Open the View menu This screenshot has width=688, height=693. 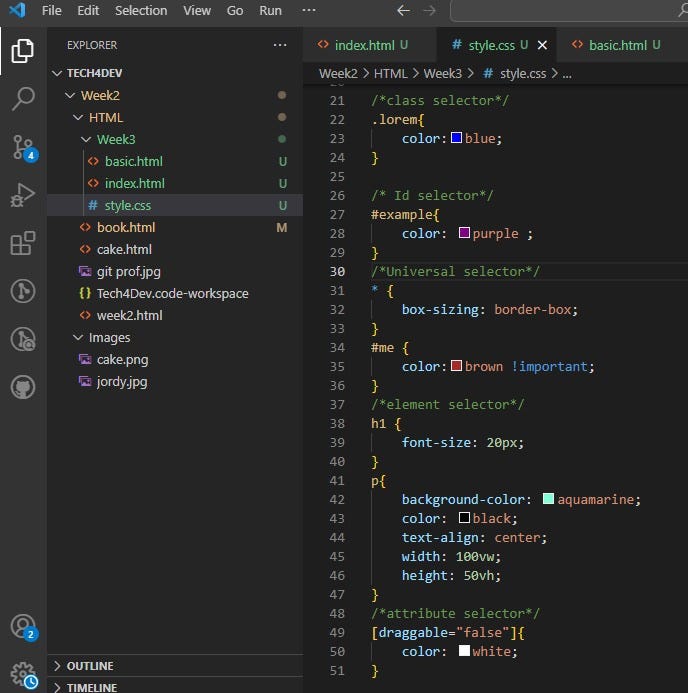pos(197,10)
